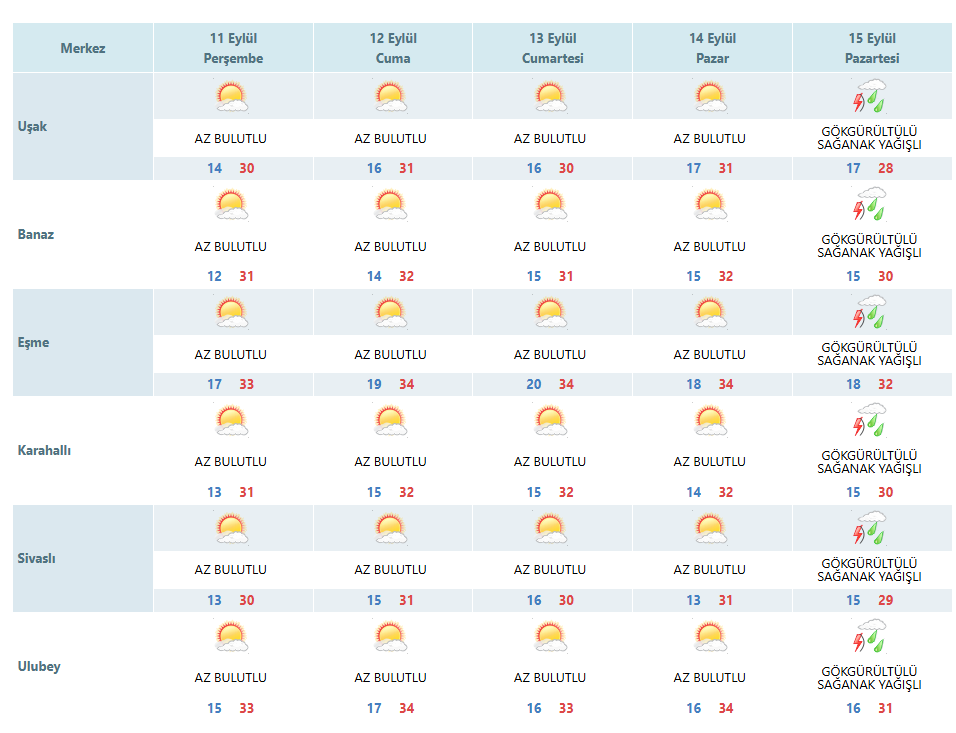Image resolution: width=956 pixels, height=733 pixels.
Task: Click Uşak's thunderstorm icon for 15 Eylül
Action: [870, 96]
